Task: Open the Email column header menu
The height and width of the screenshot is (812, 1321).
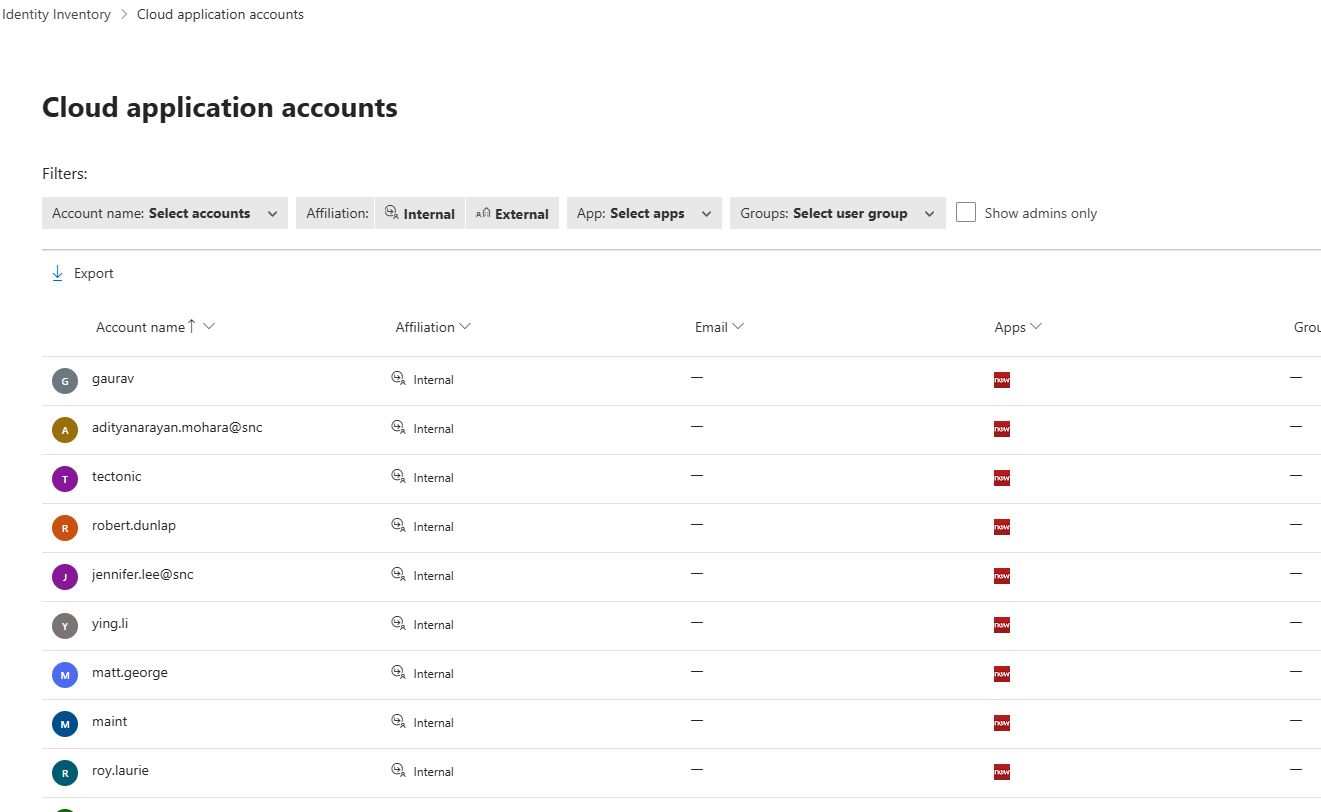Action: (738, 326)
